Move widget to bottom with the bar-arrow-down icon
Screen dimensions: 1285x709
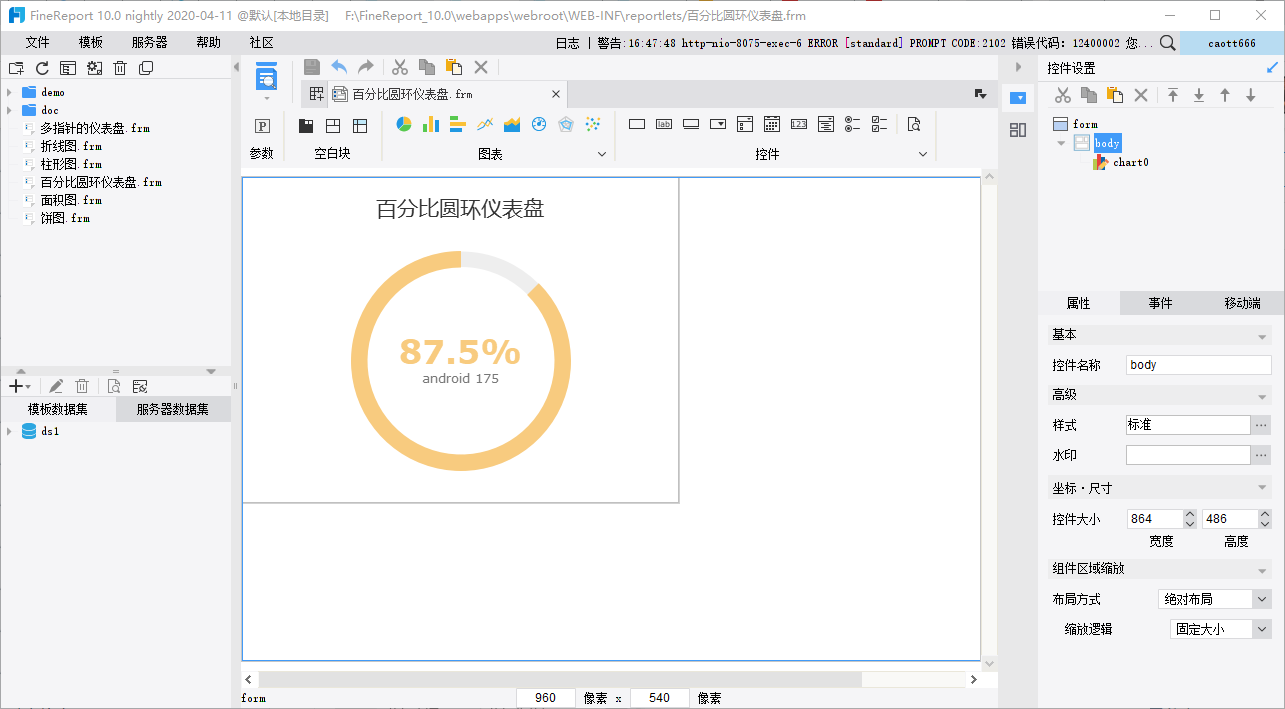click(x=1199, y=95)
